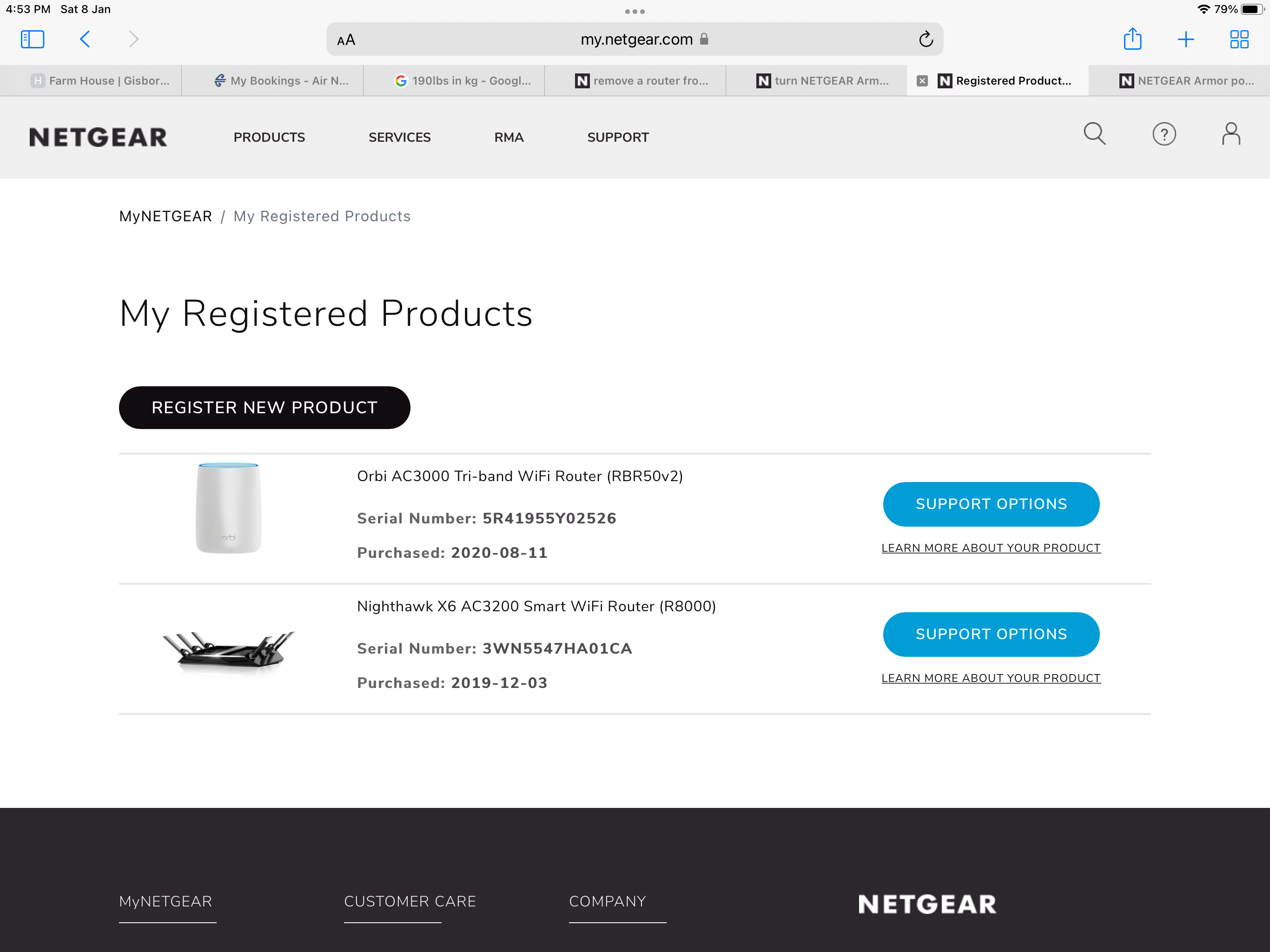Open SUPPORT OPTIONS for Nighthawk R8000
1270x952 pixels.
[x=991, y=635]
